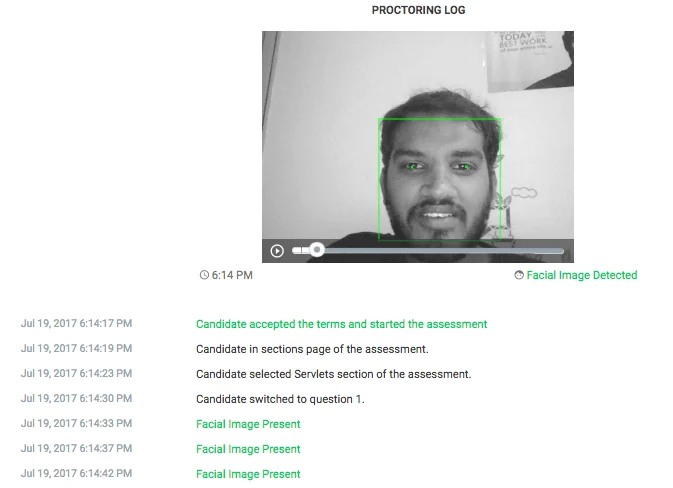Click the Jul 19, 2017 6:14:17 PM timestamp

pos(76,323)
